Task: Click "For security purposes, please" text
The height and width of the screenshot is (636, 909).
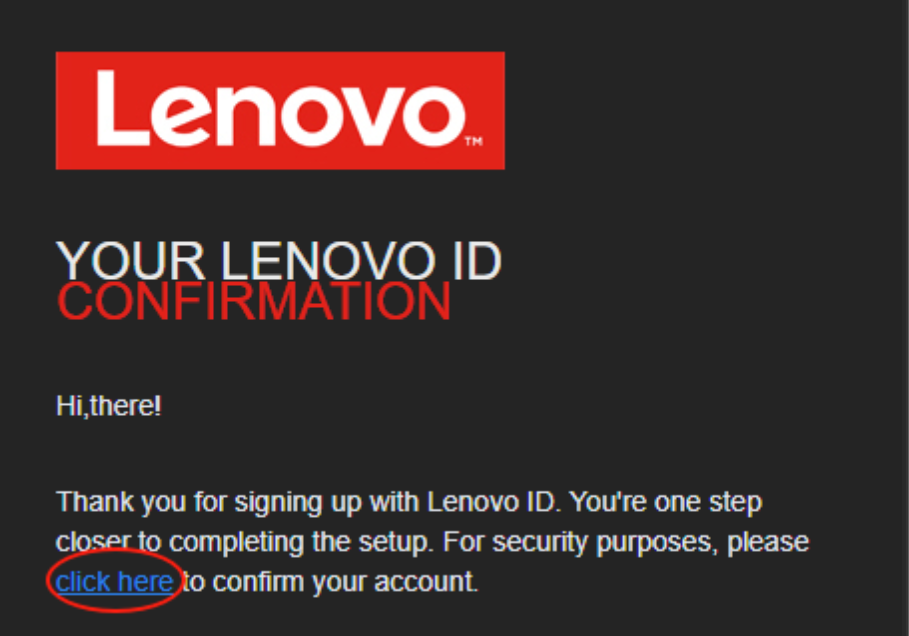Action: 626,542
